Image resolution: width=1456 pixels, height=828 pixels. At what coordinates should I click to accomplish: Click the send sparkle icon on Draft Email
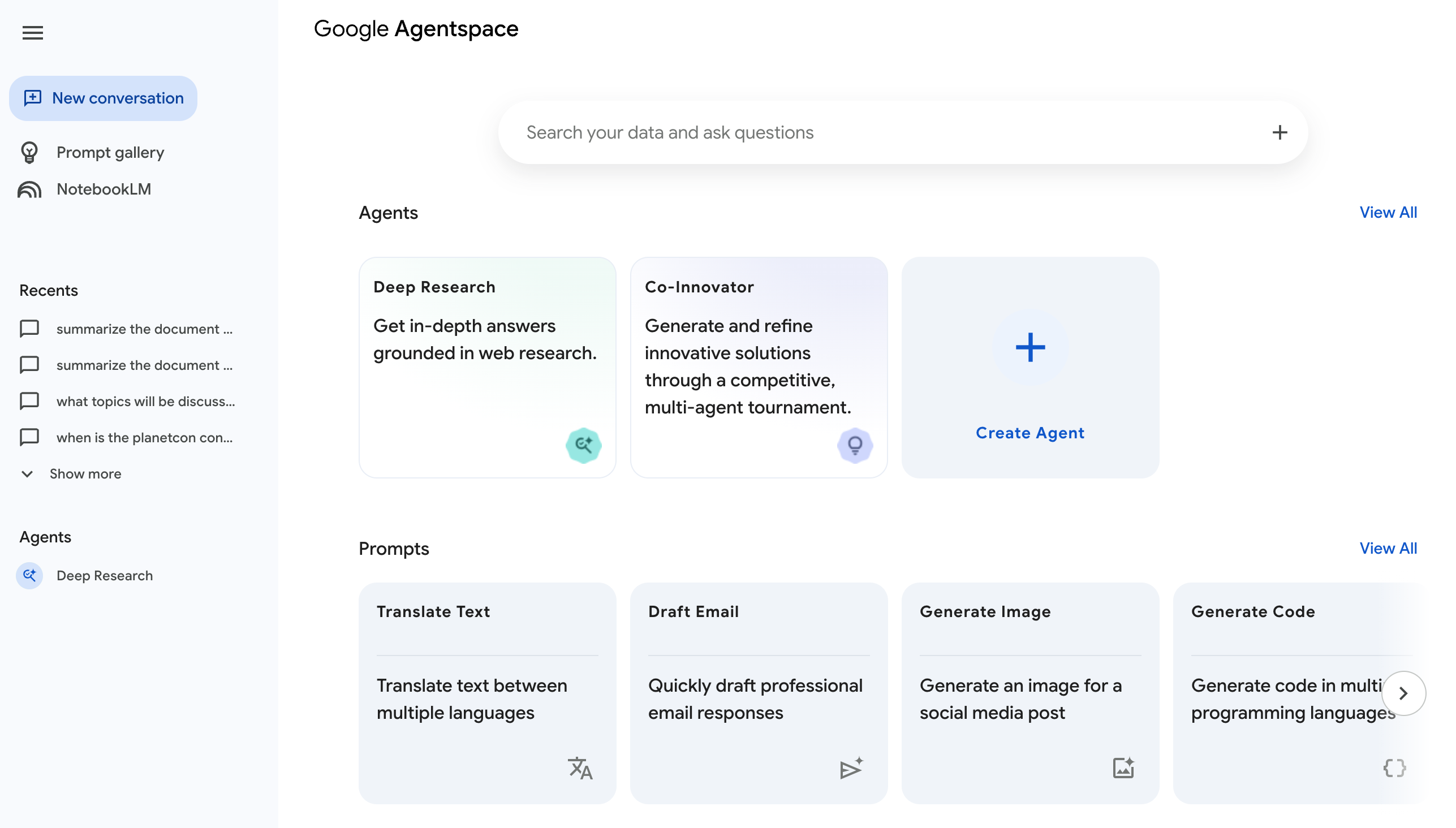coord(851,768)
